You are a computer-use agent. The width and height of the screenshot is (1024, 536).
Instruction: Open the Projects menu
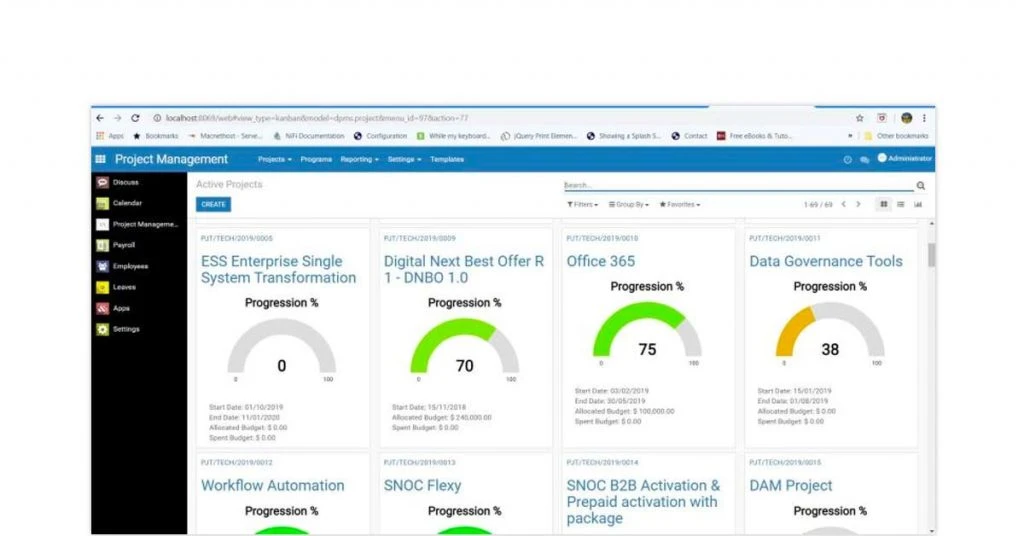click(x=274, y=159)
